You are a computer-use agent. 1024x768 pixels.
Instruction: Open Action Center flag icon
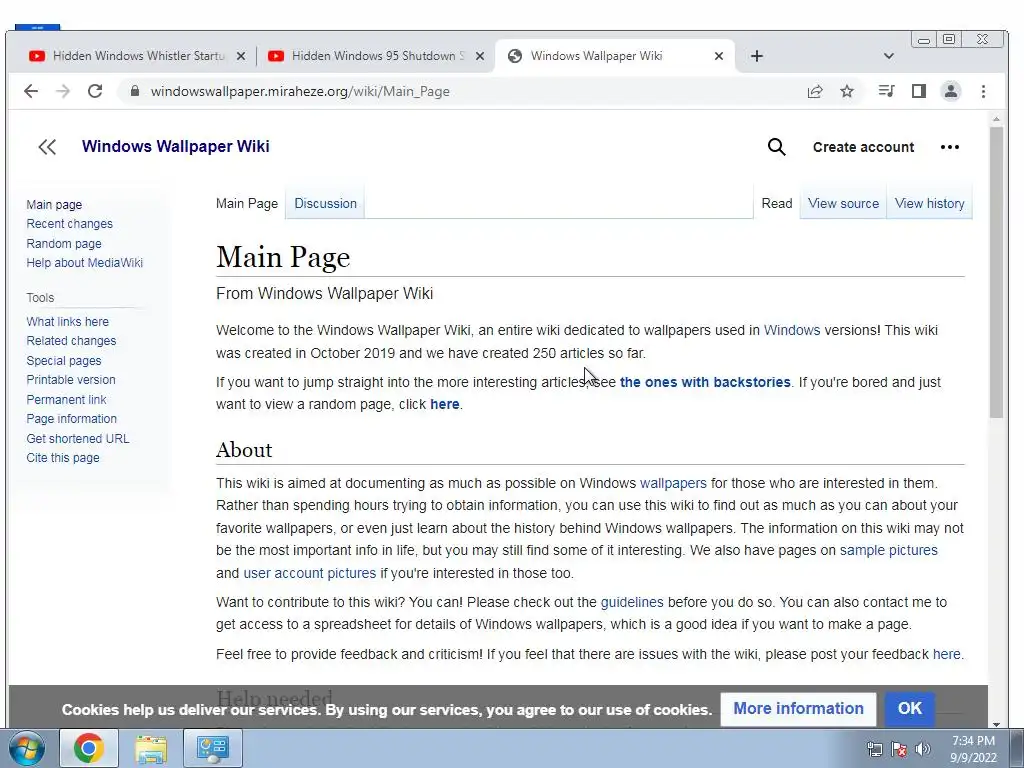899,749
